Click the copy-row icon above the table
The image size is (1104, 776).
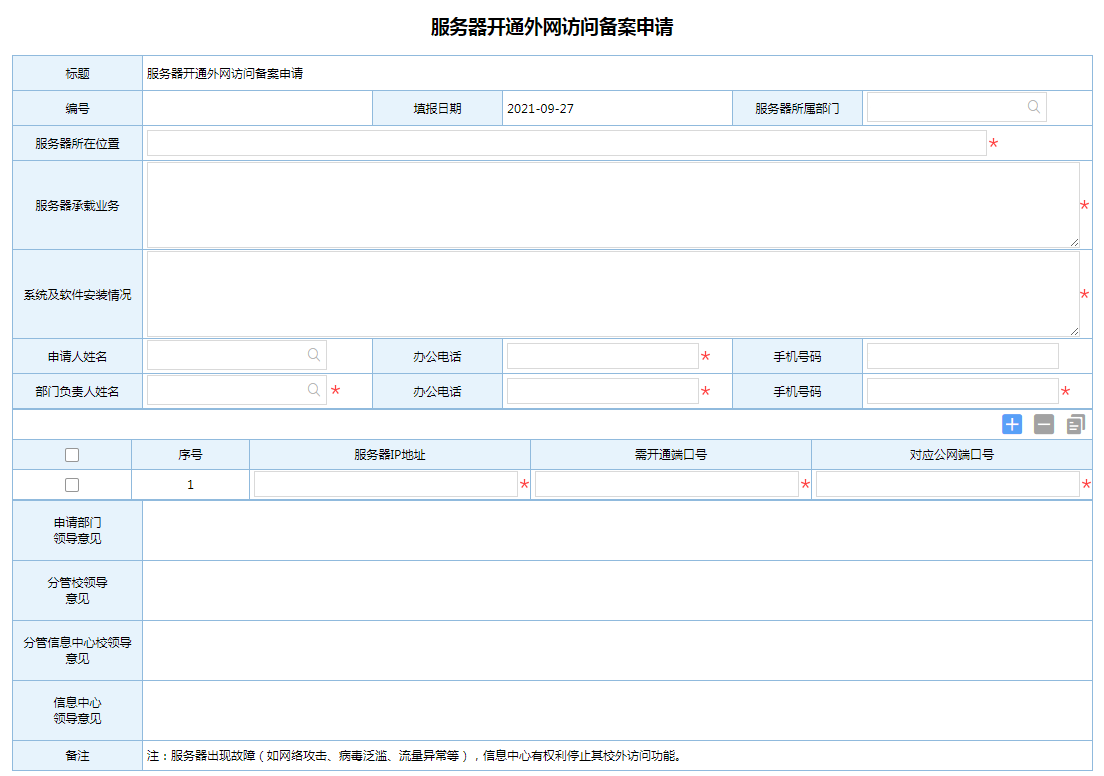tap(1075, 424)
